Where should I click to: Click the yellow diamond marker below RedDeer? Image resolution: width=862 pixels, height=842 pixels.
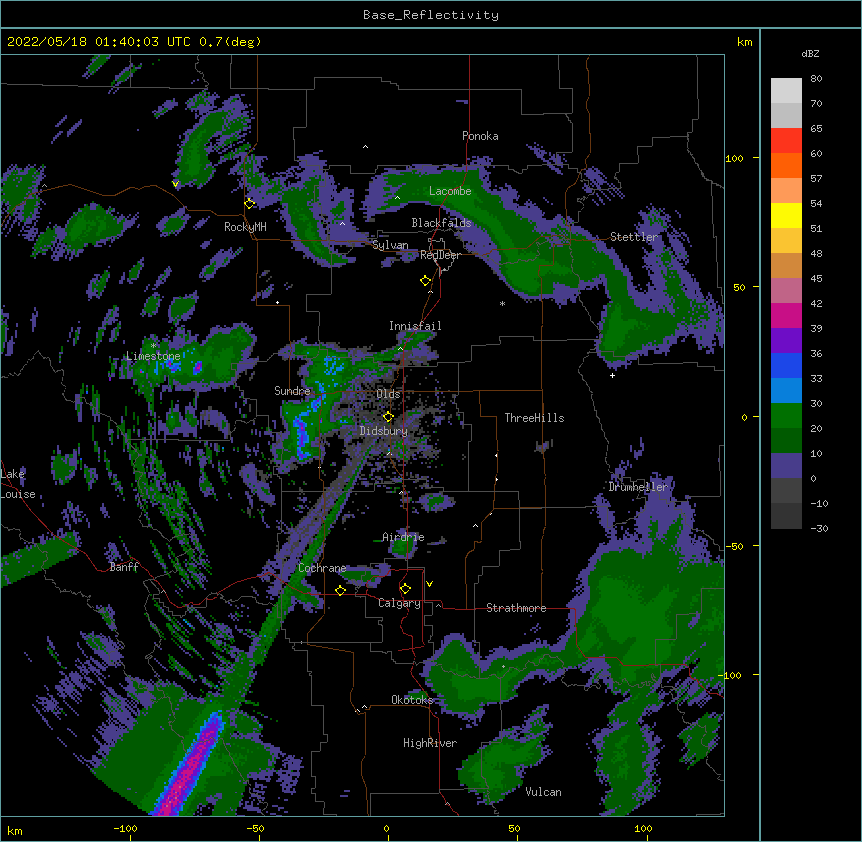click(x=426, y=281)
